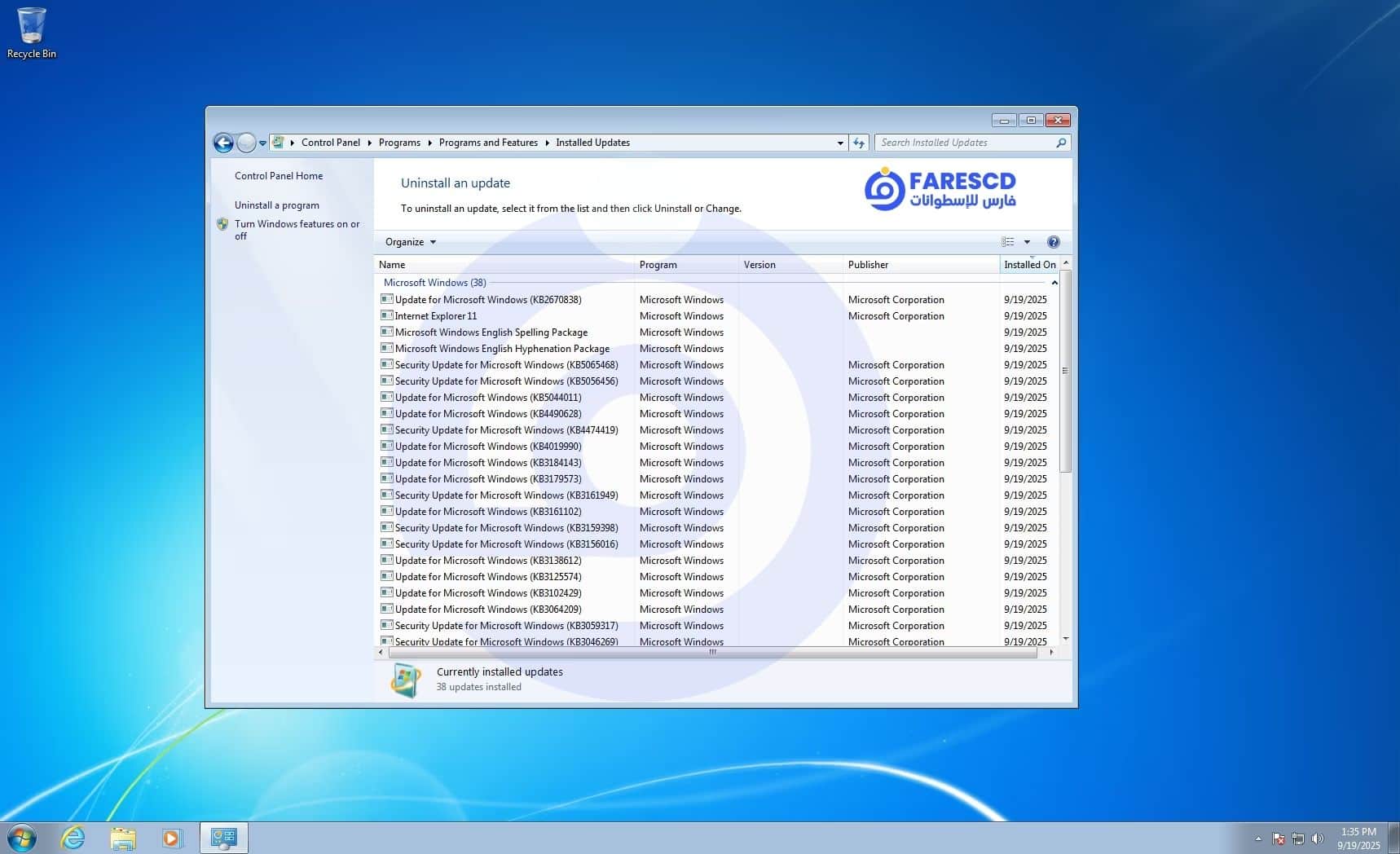Change view using the view icon button

1008,242
